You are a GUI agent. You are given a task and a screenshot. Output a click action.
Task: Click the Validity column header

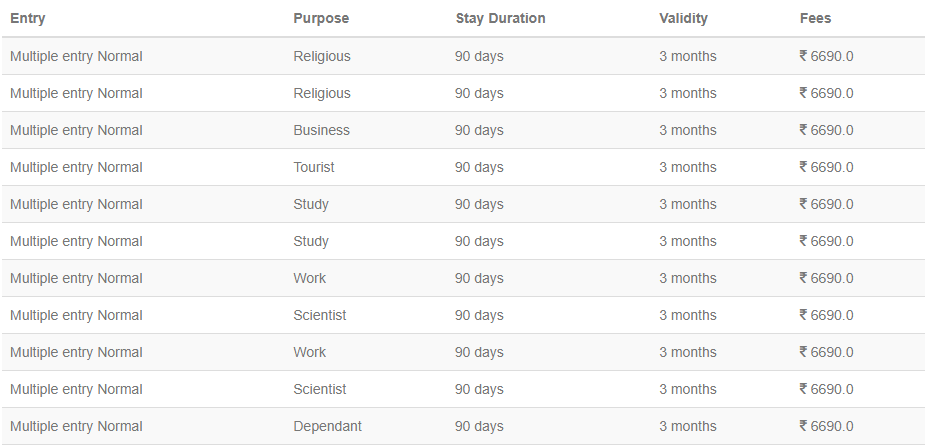683,18
